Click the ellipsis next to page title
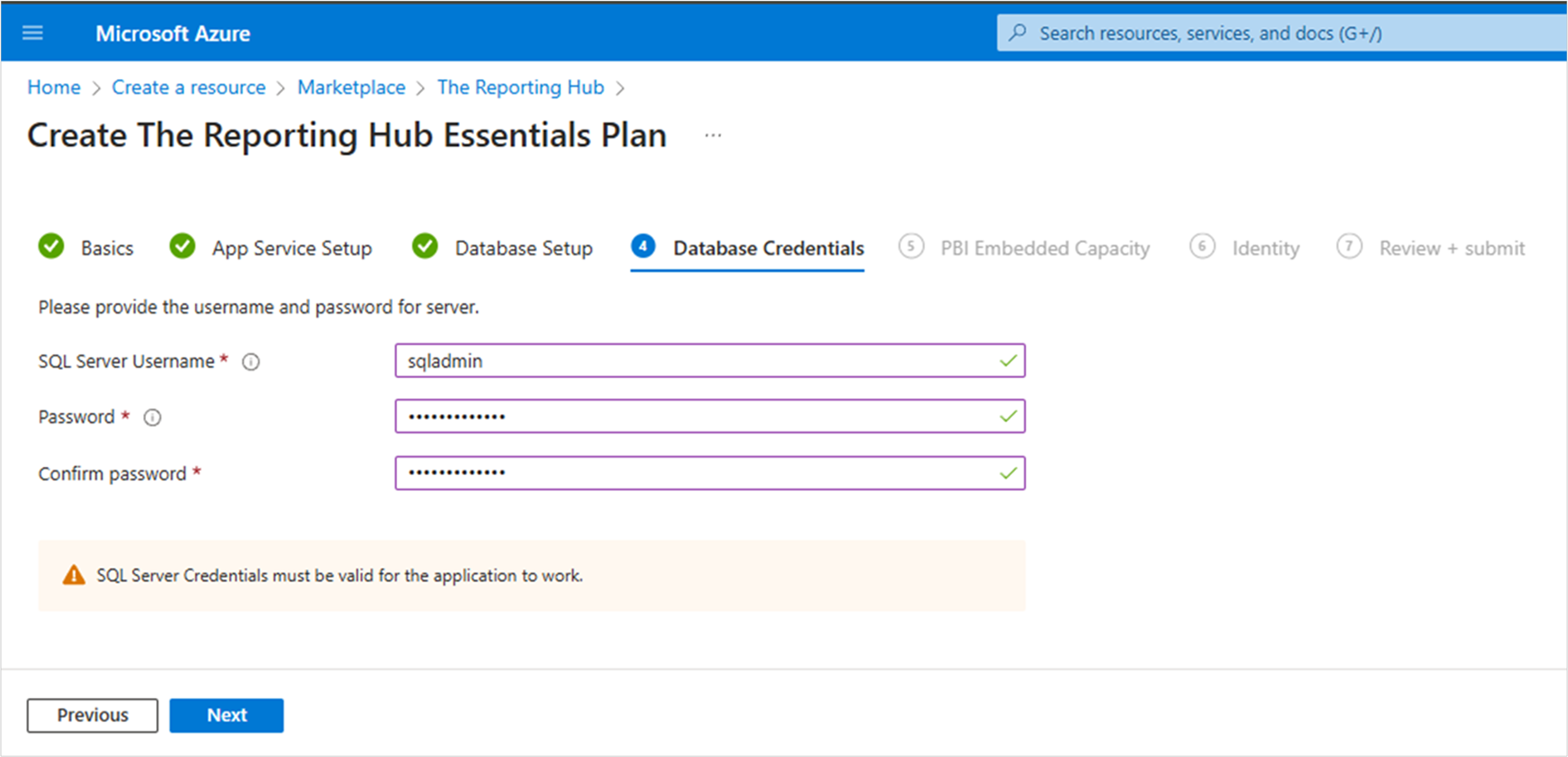This screenshot has height=757, width=1568. (713, 135)
